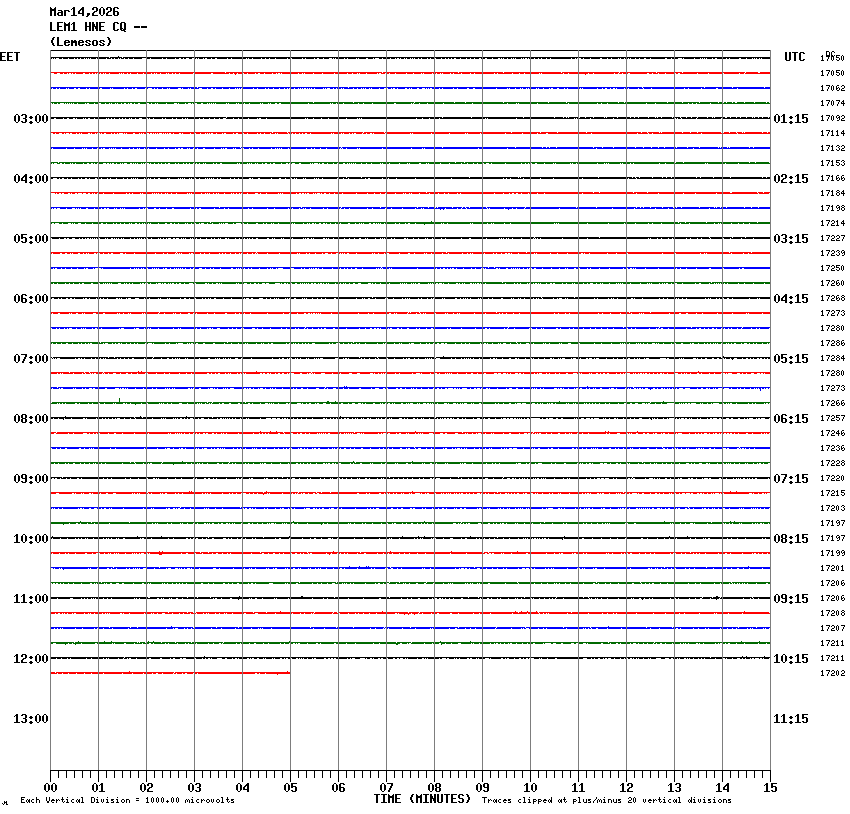Click the Each Vertical Division footnote

127,800
